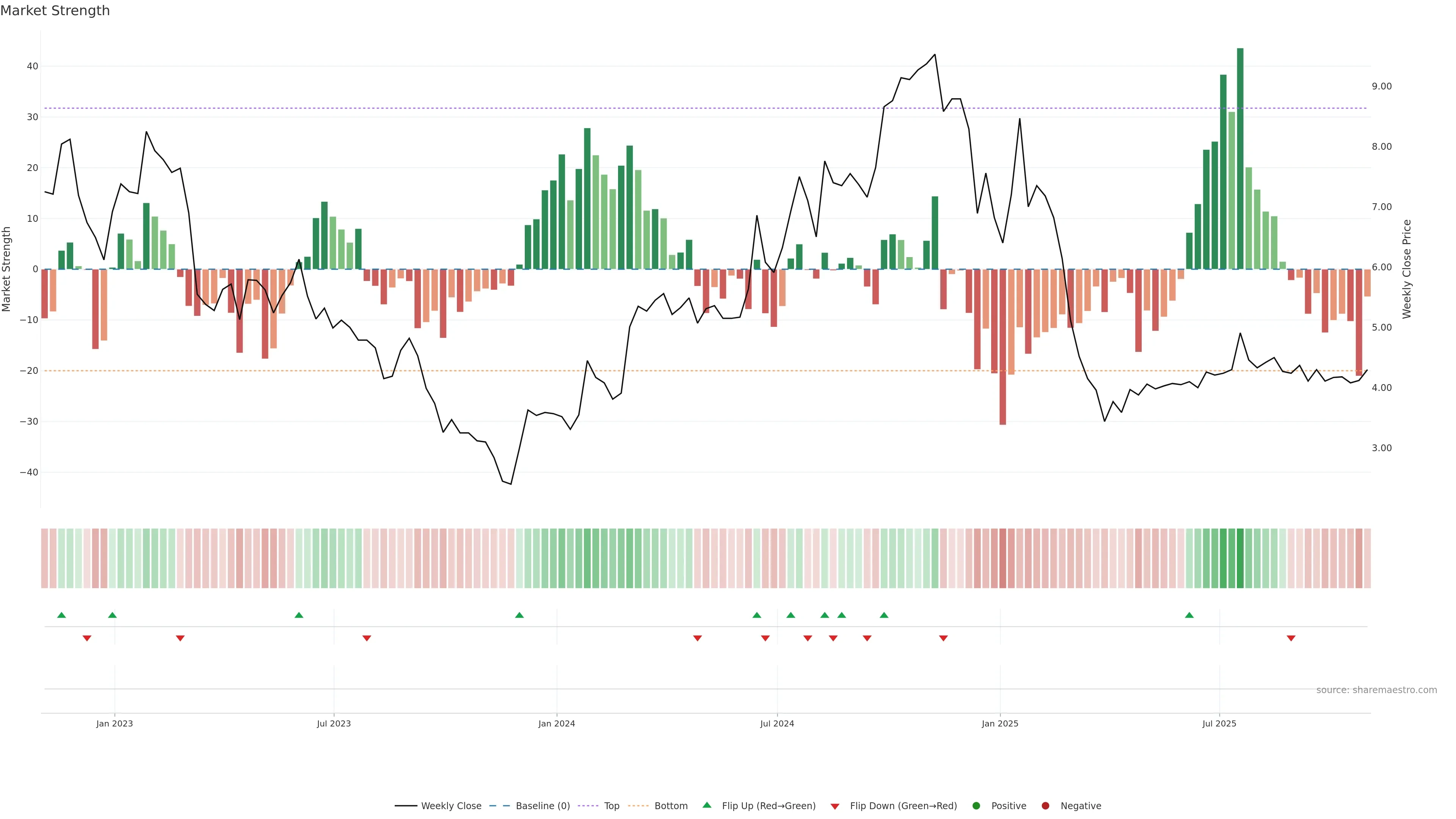Click the tallest green bar above 40

tap(1240, 158)
